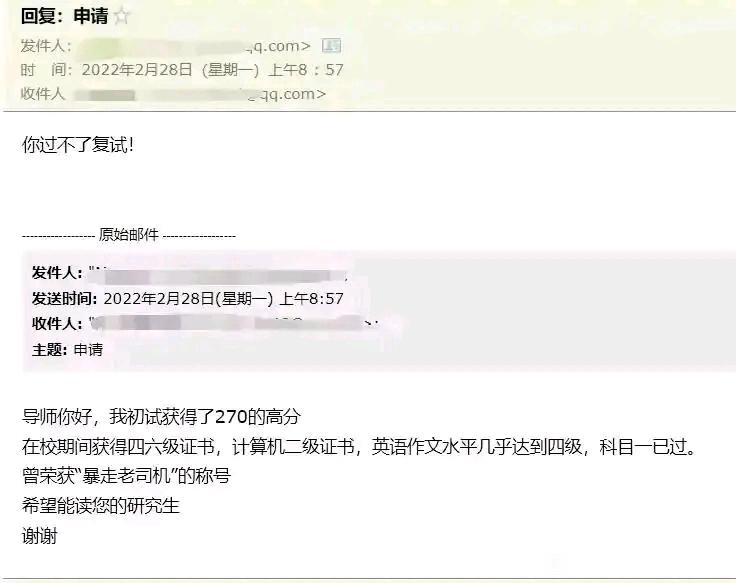Image resolution: width=736 pixels, height=583 pixels.
Task: Click the 发件人 label in the header
Action: tap(46, 46)
